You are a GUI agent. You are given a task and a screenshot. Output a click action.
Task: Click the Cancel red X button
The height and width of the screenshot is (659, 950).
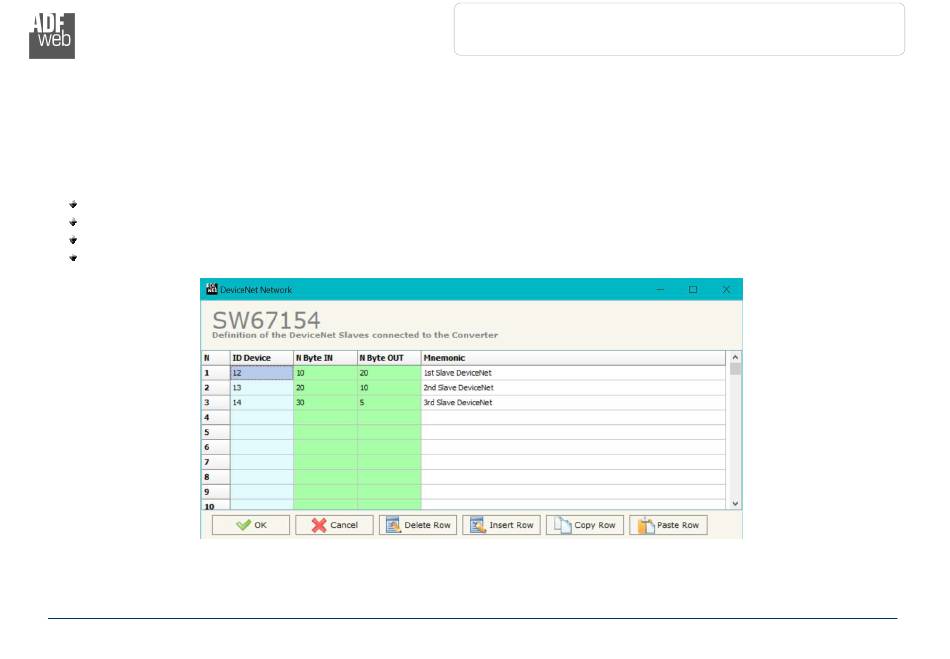[334, 525]
